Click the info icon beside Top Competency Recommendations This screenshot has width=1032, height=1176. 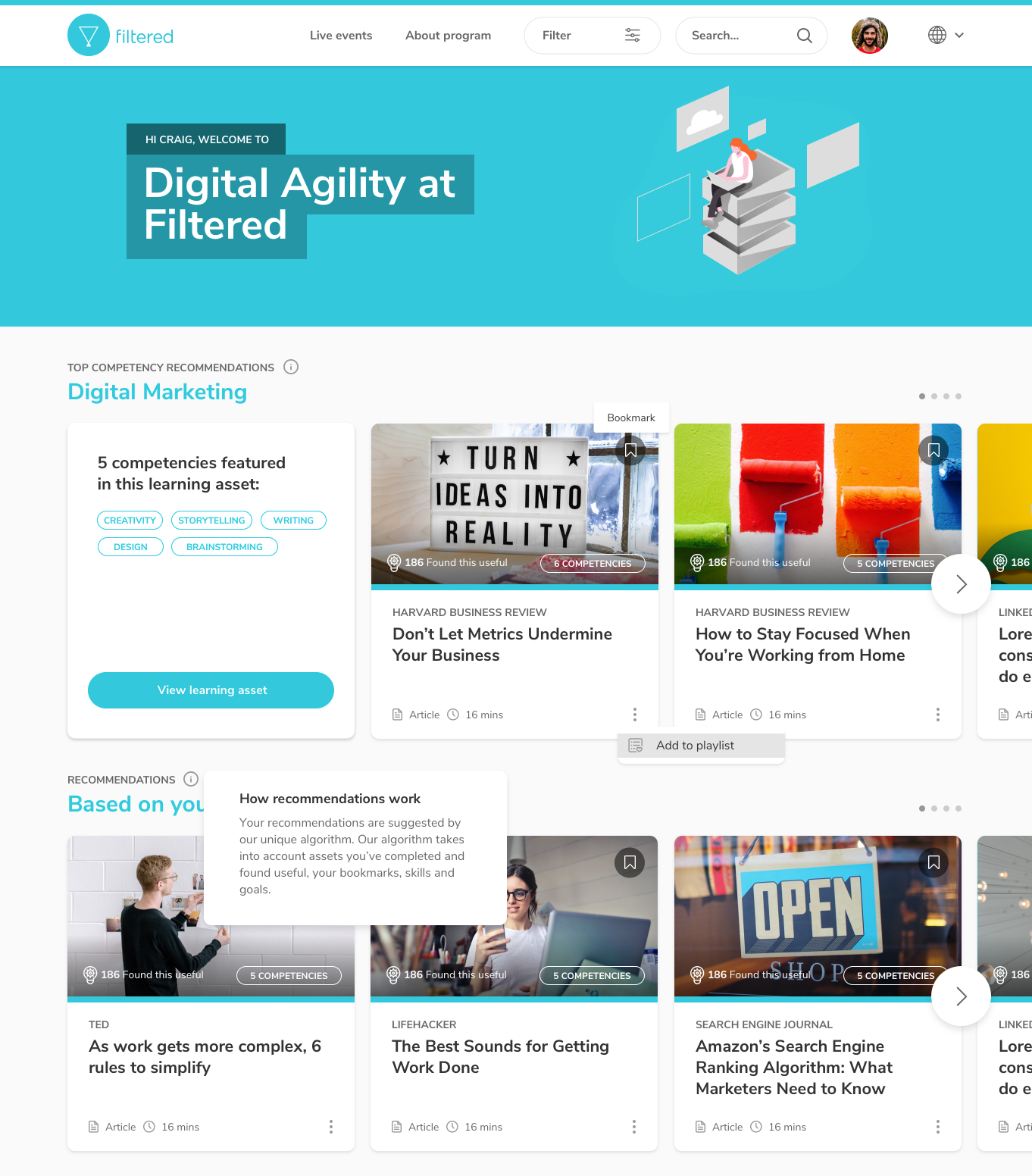pyautogui.click(x=291, y=367)
